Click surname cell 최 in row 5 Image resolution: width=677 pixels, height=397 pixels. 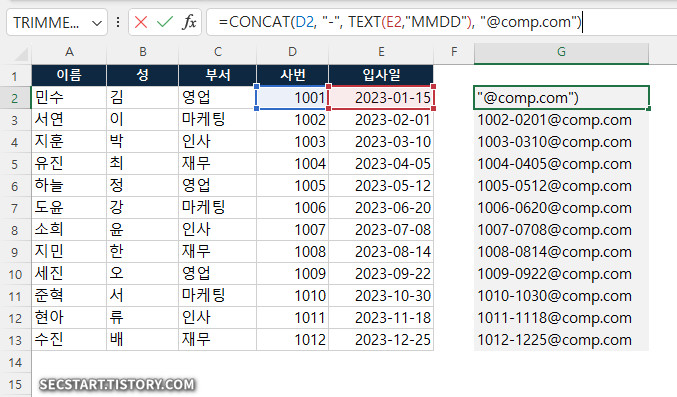pyautogui.click(x=142, y=164)
